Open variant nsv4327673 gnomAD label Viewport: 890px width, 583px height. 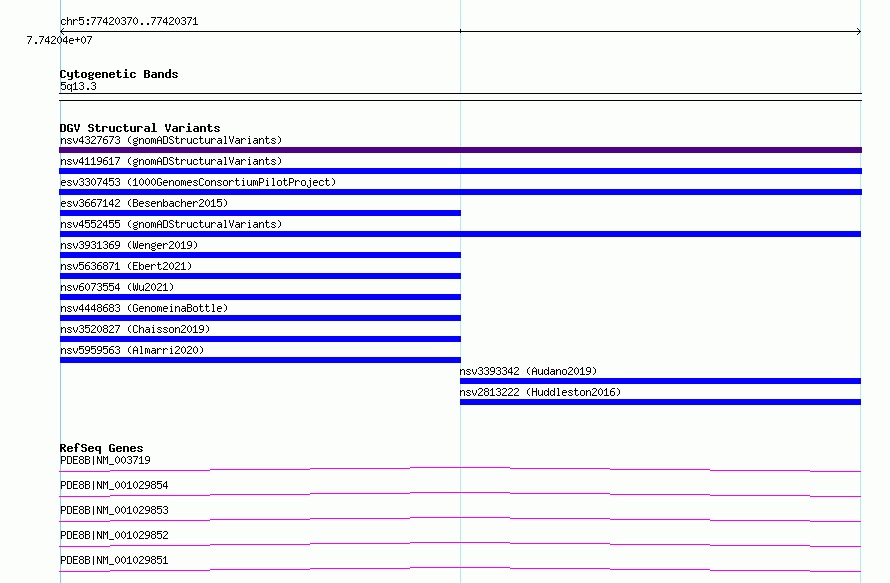[x=171, y=140]
